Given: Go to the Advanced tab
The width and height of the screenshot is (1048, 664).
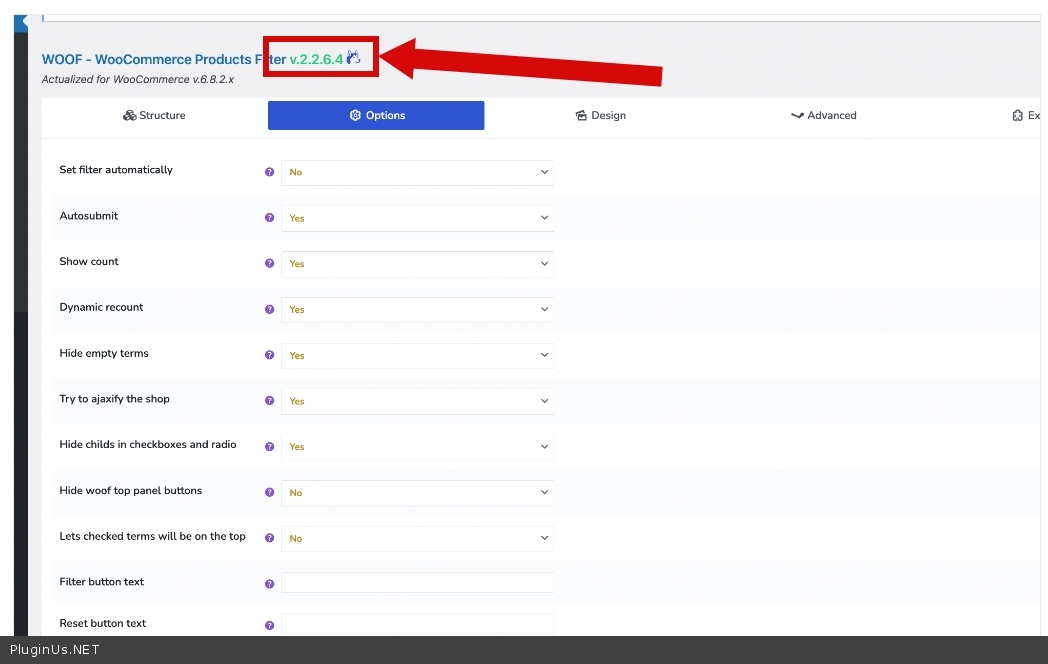Looking at the screenshot, I should pyautogui.click(x=823, y=116).
